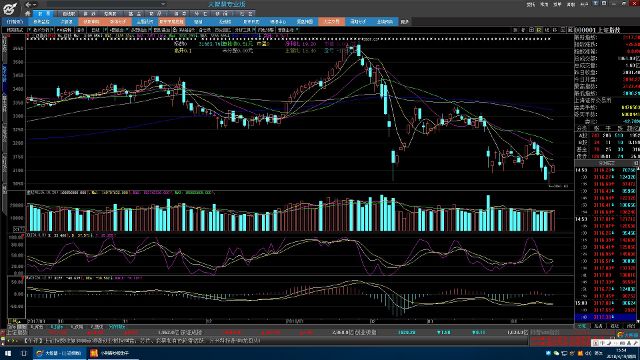
Task: Open the scrolling news ticker at the bottom
Action: (143, 340)
